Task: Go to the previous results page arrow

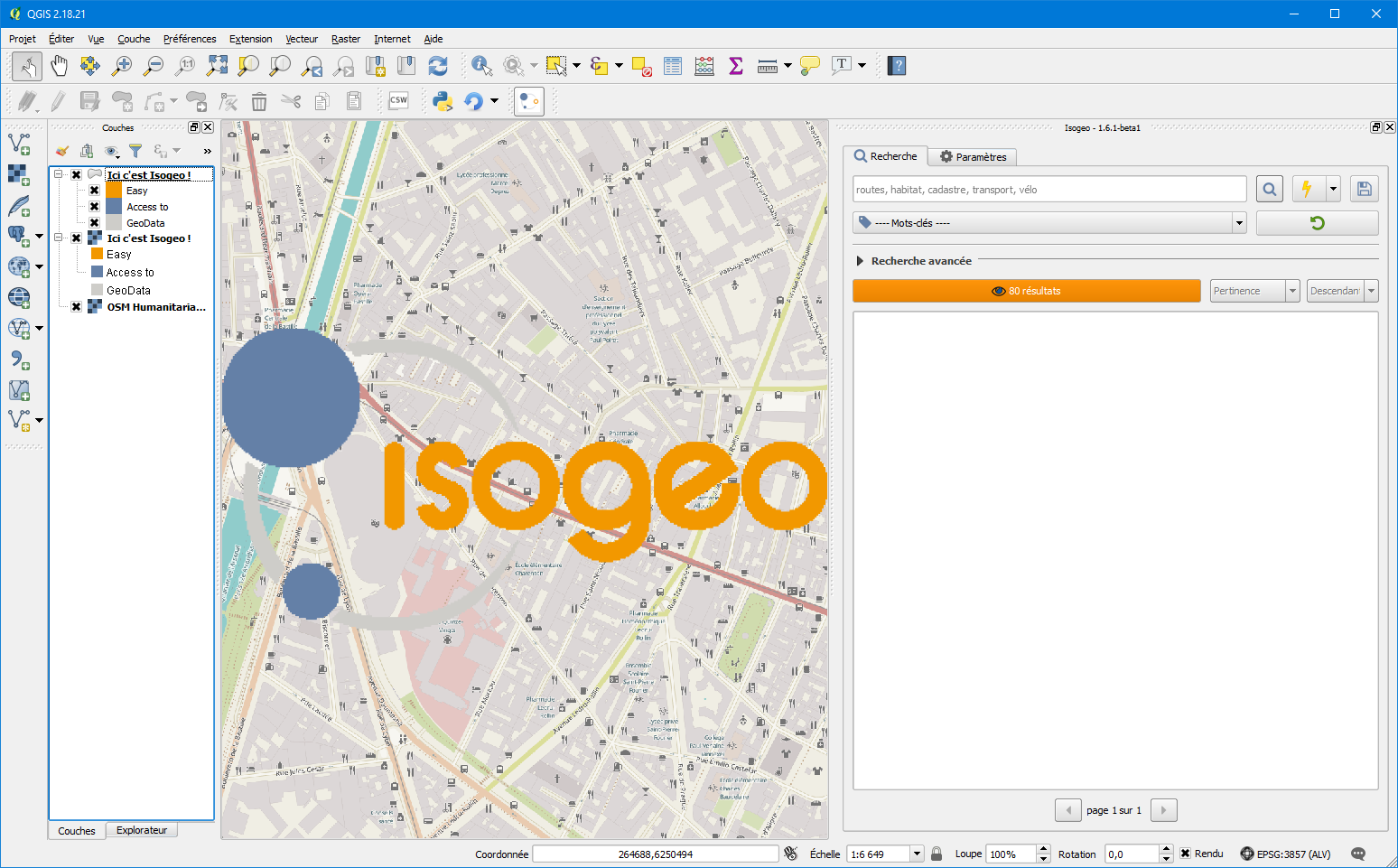Action: click(1068, 810)
